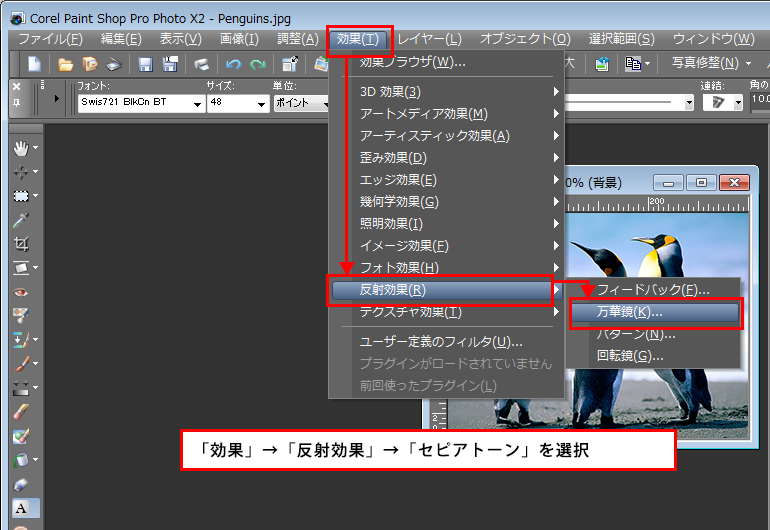This screenshot has width=770, height=530.
Task: Open the ファイル(F) menu
Action: 51,39
